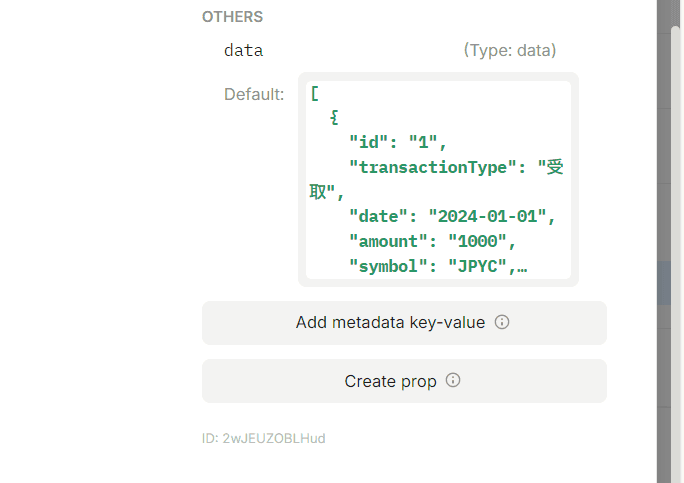Select the data prop name
684x483 pixels.
[x=243, y=50]
